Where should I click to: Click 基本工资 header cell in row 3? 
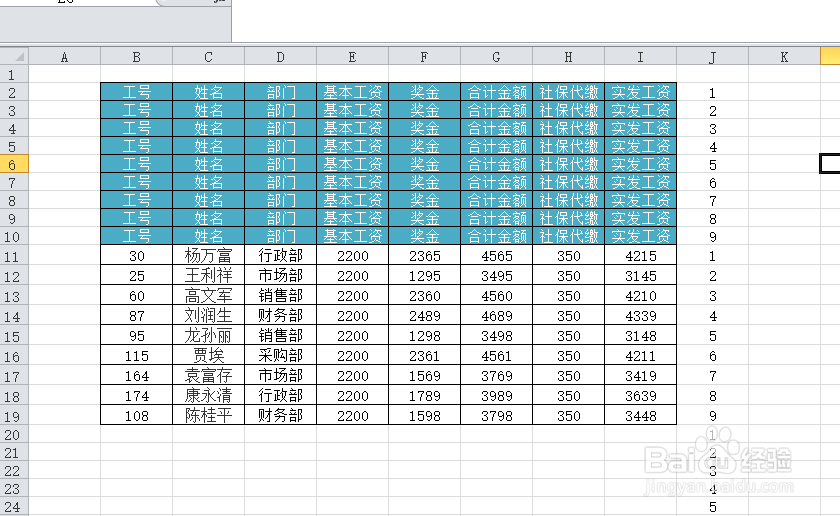click(352, 110)
